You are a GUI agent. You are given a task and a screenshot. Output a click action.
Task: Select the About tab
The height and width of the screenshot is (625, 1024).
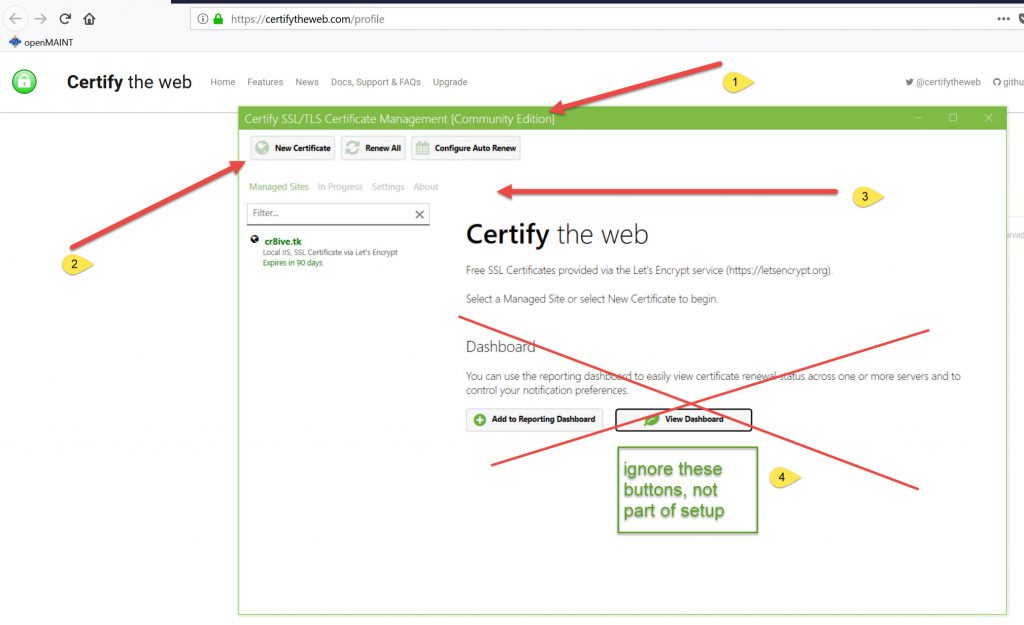(426, 187)
